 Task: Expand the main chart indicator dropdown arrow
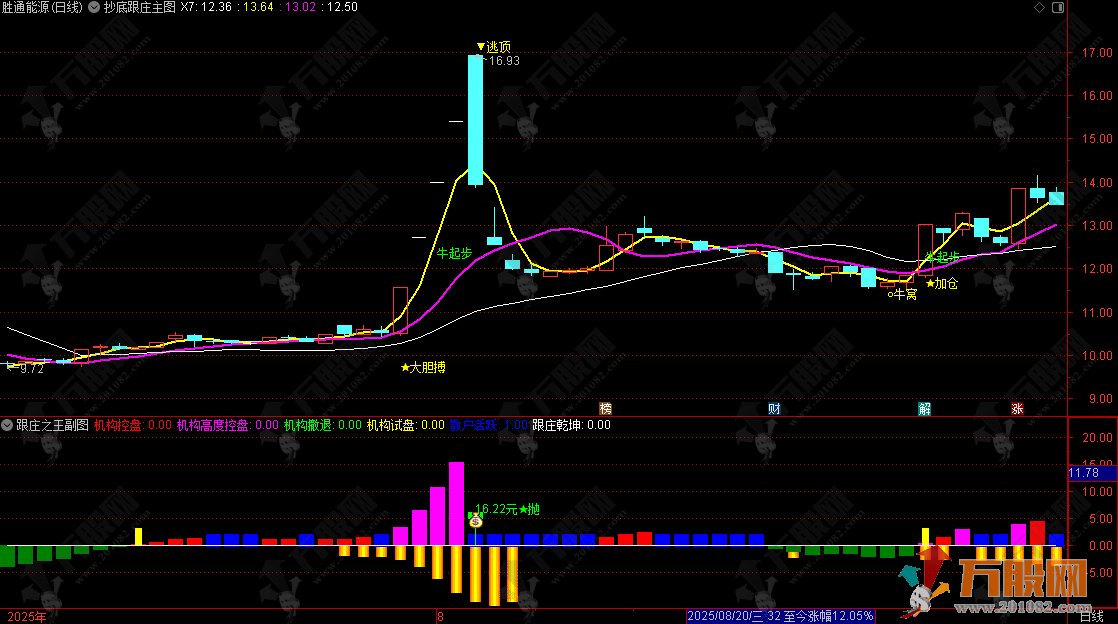pos(95,7)
